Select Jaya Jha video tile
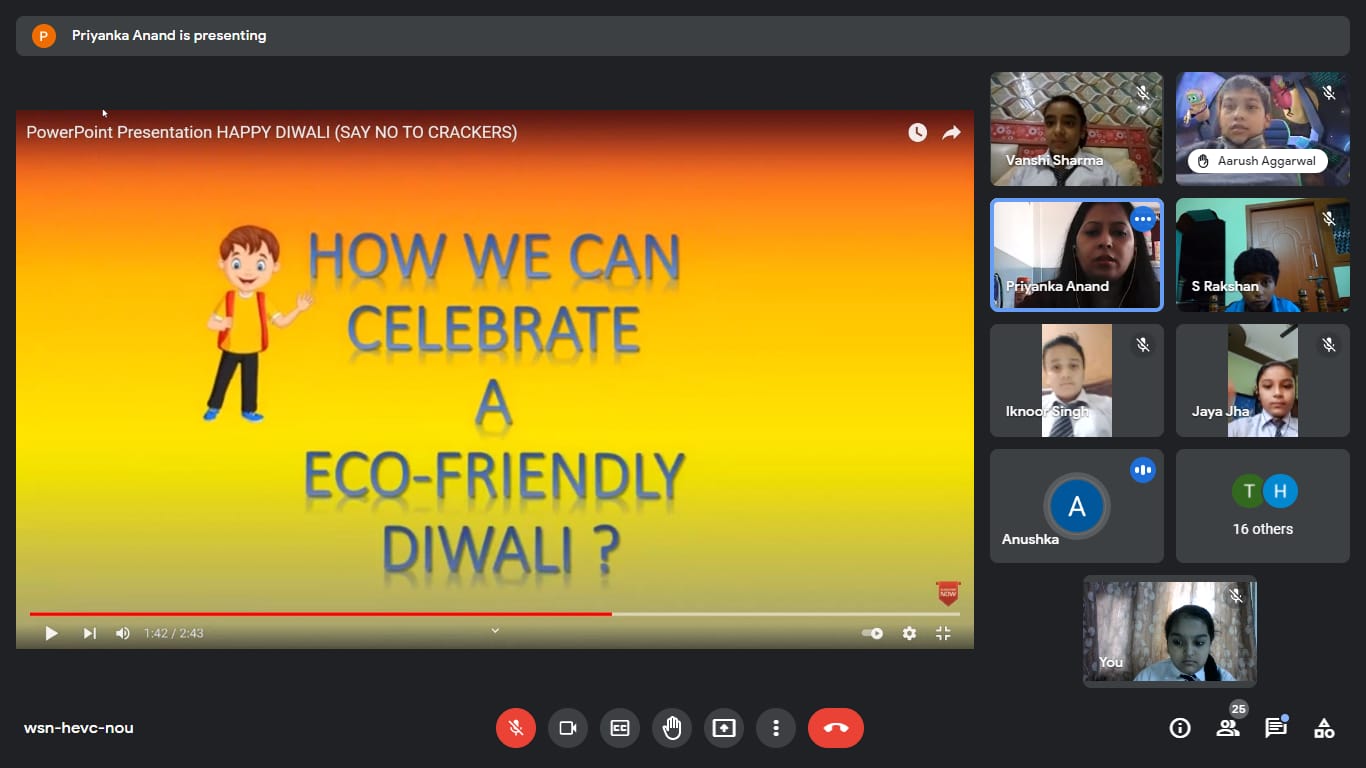 pyautogui.click(x=1263, y=380)
